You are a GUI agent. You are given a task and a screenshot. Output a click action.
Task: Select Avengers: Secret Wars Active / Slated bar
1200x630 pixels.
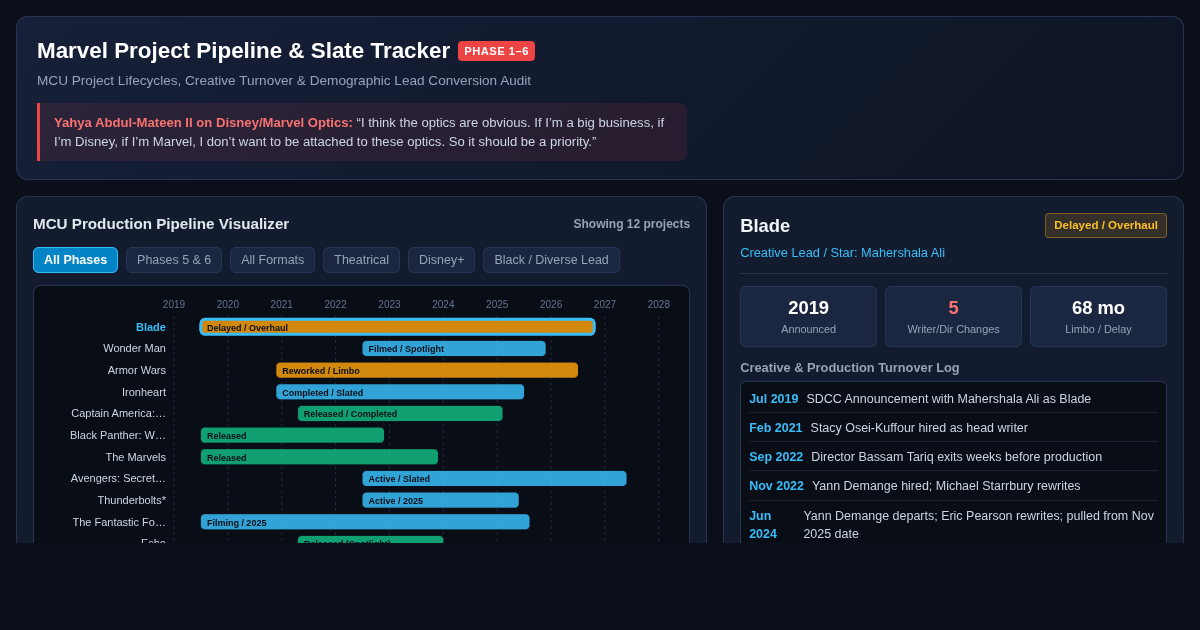[494, 478]
